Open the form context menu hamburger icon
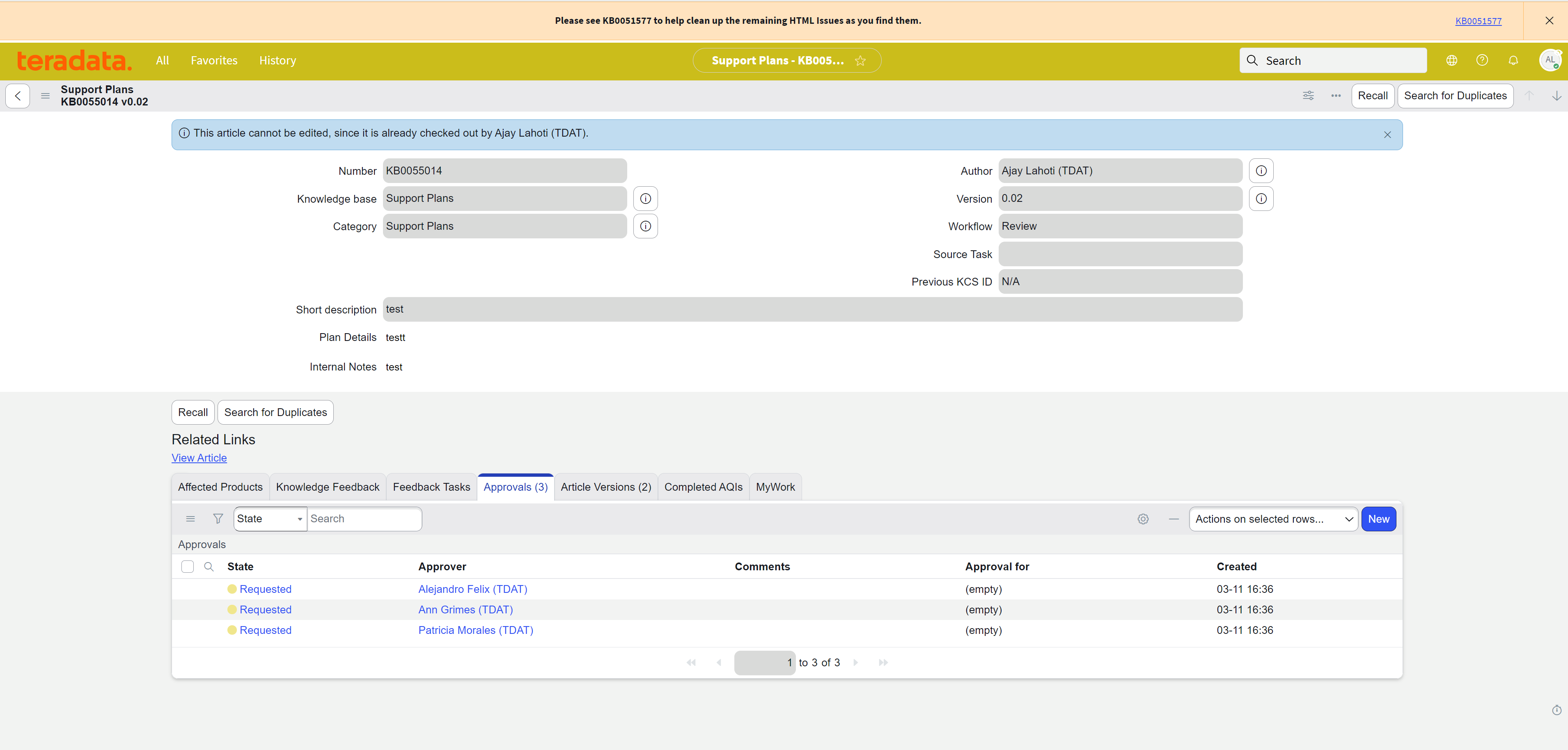The height and width of the screenshot is (750, 1568). tap(45, 96)
